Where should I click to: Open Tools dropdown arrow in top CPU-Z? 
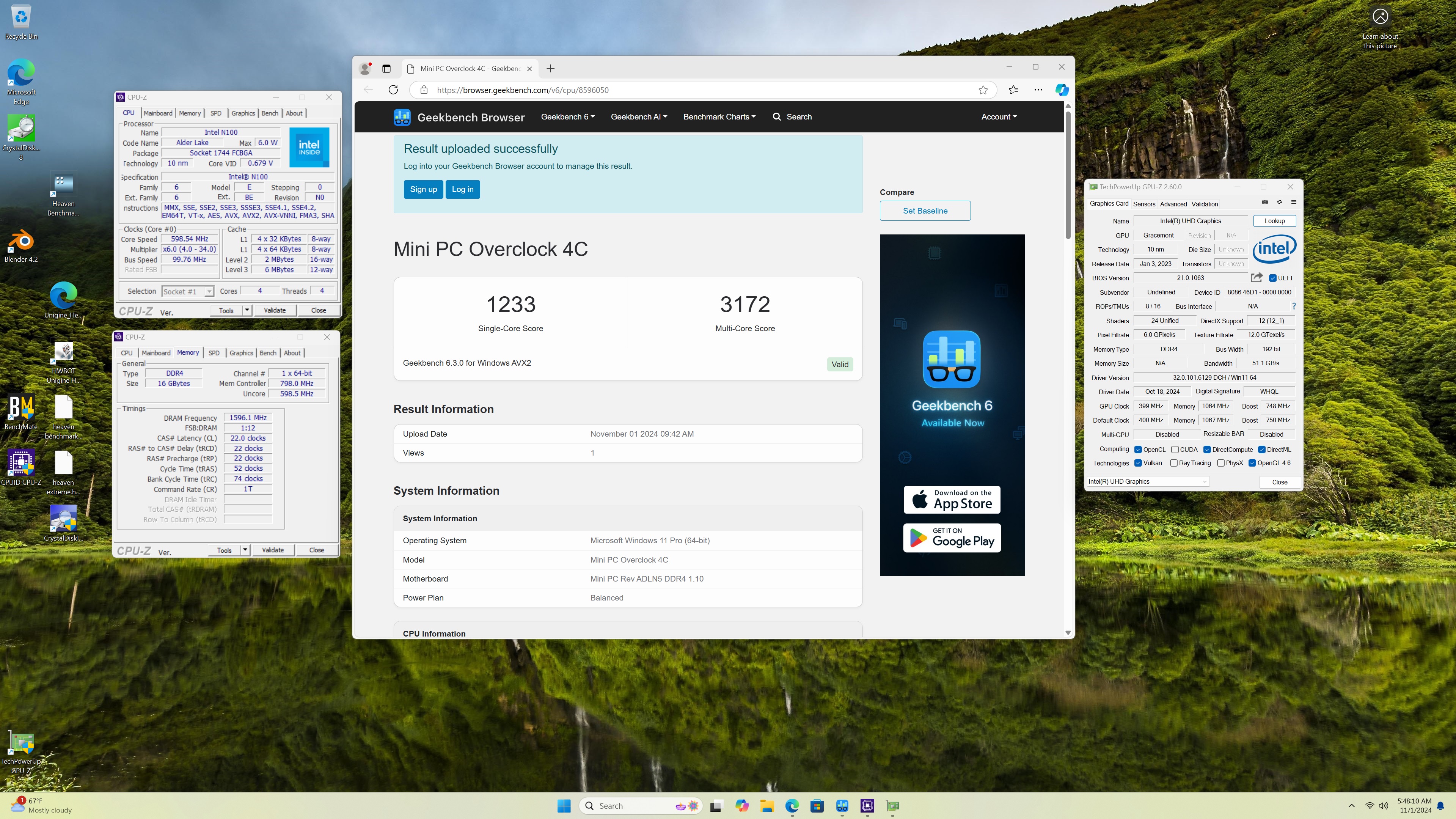(x=247, y=310)
